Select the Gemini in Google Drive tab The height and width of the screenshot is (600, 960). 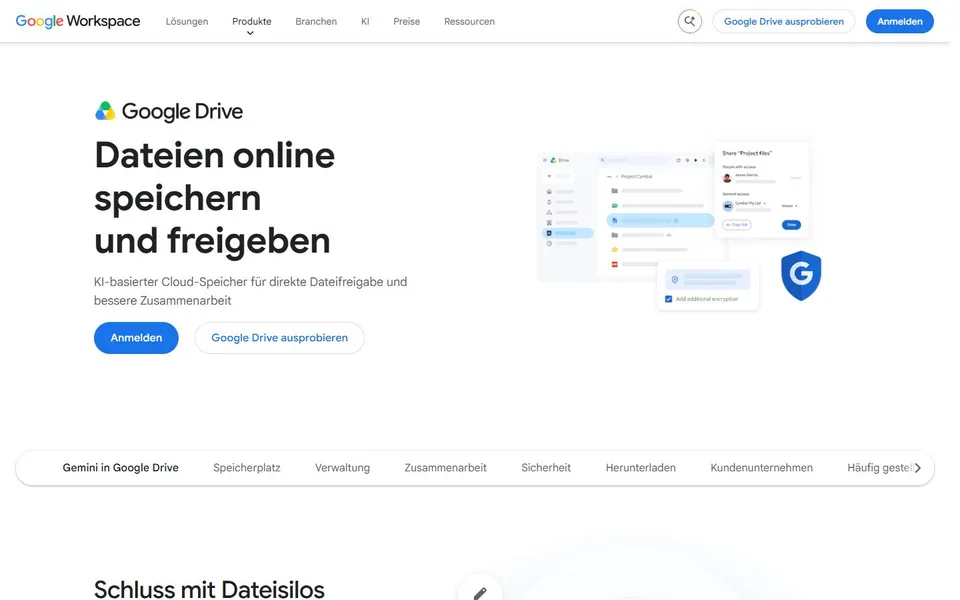coord(121,468)
